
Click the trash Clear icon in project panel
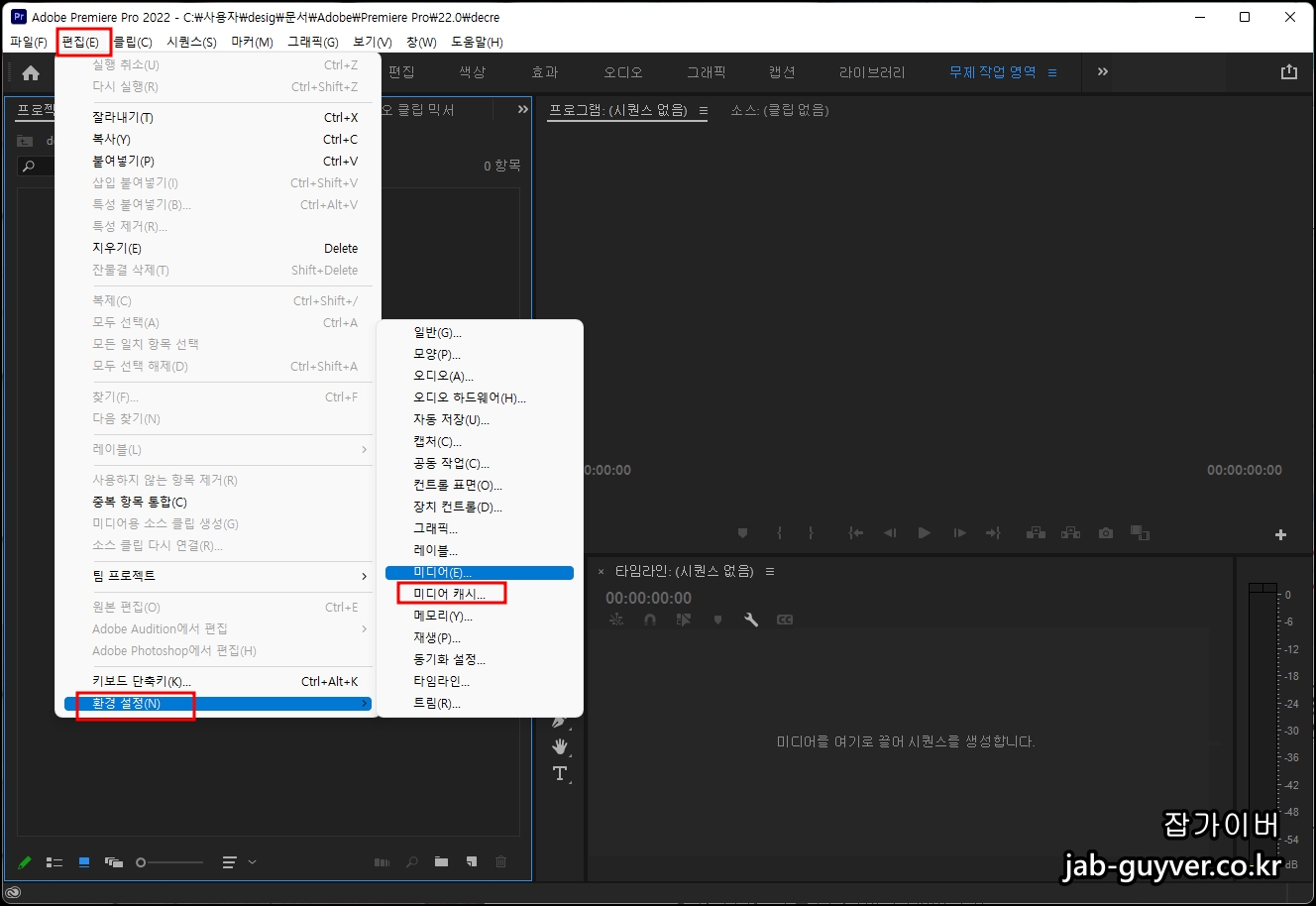(501, 862)
